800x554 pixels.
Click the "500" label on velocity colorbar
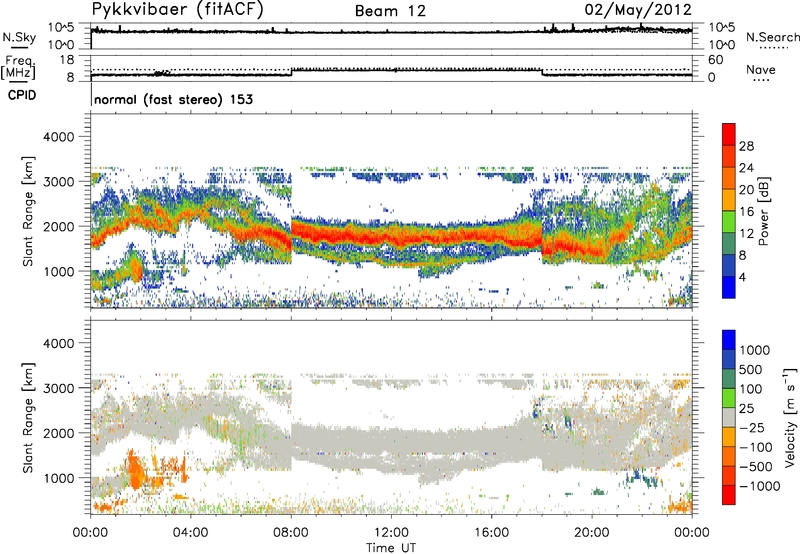click(751, 370)
